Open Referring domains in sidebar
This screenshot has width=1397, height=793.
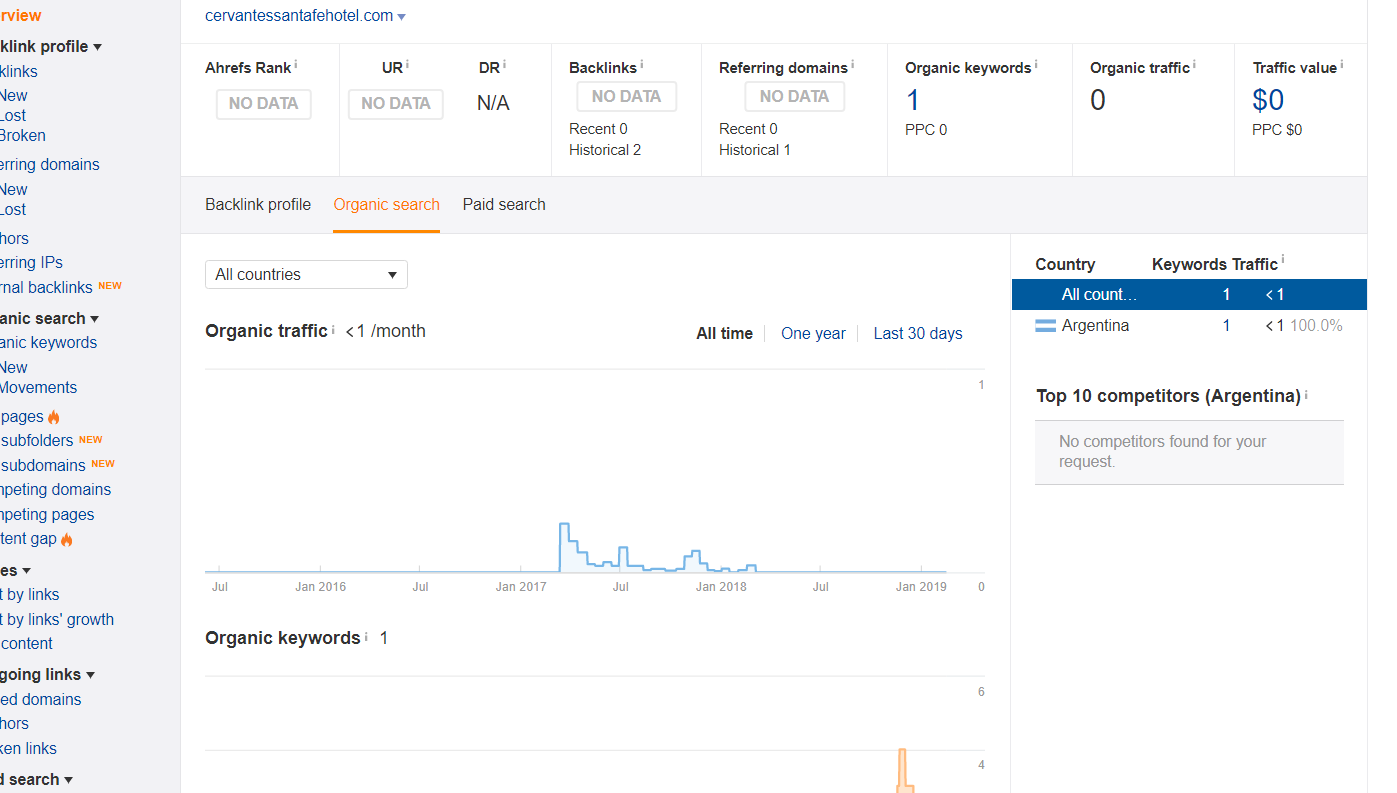[49, 164]
